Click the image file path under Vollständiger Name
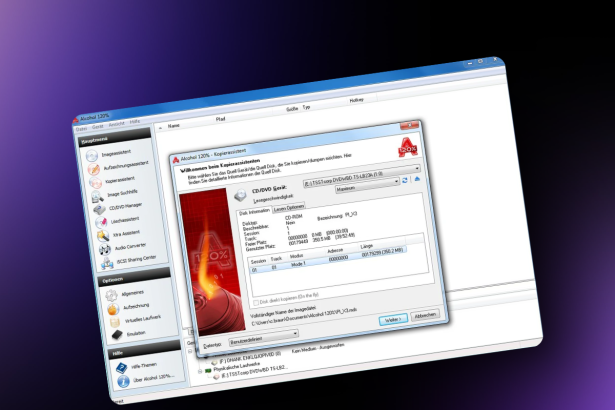 point(304,317)
